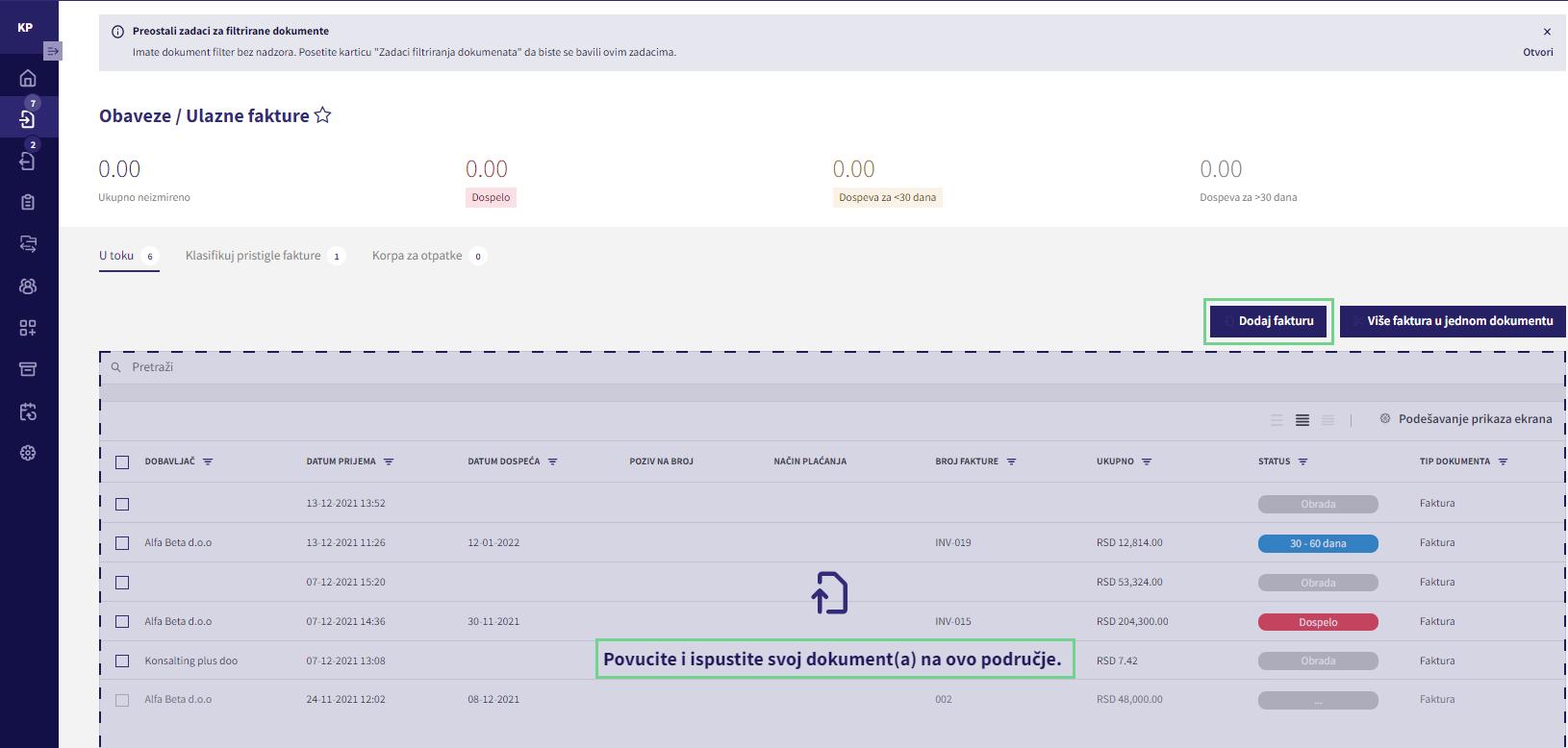This screenshot has width=1568, height=748.
Task: Click the upload document icon
Action: pos(829,592)
